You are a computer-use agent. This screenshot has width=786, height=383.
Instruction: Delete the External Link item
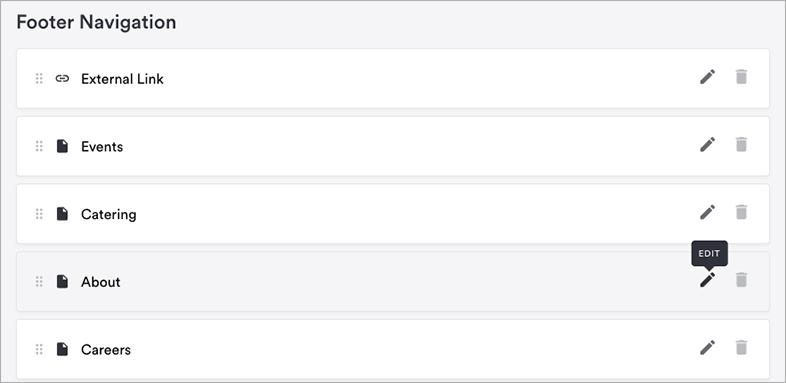click(x=741, y=77)
